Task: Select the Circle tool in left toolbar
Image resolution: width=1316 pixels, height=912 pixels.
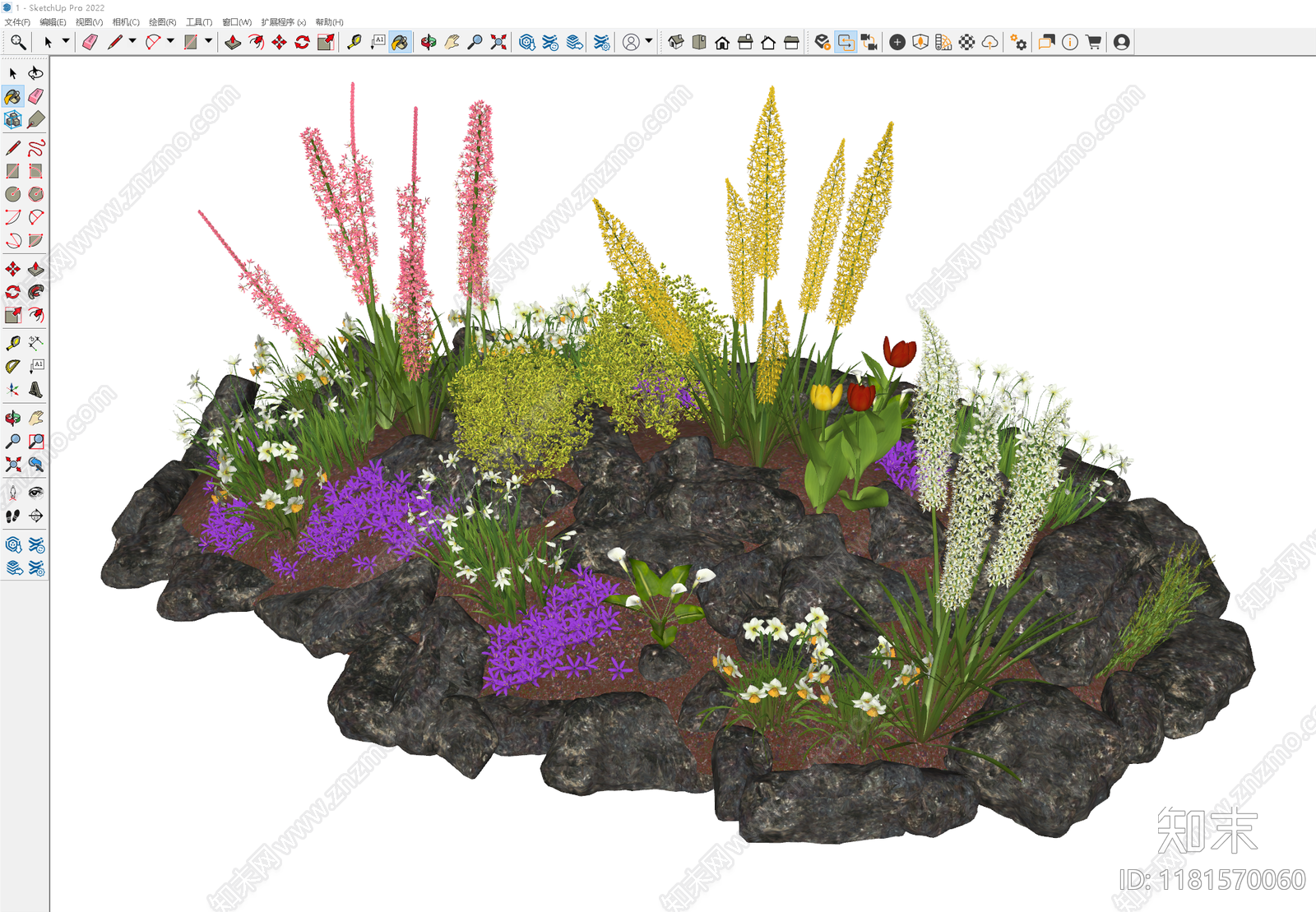Action: (x=12, y=194)
